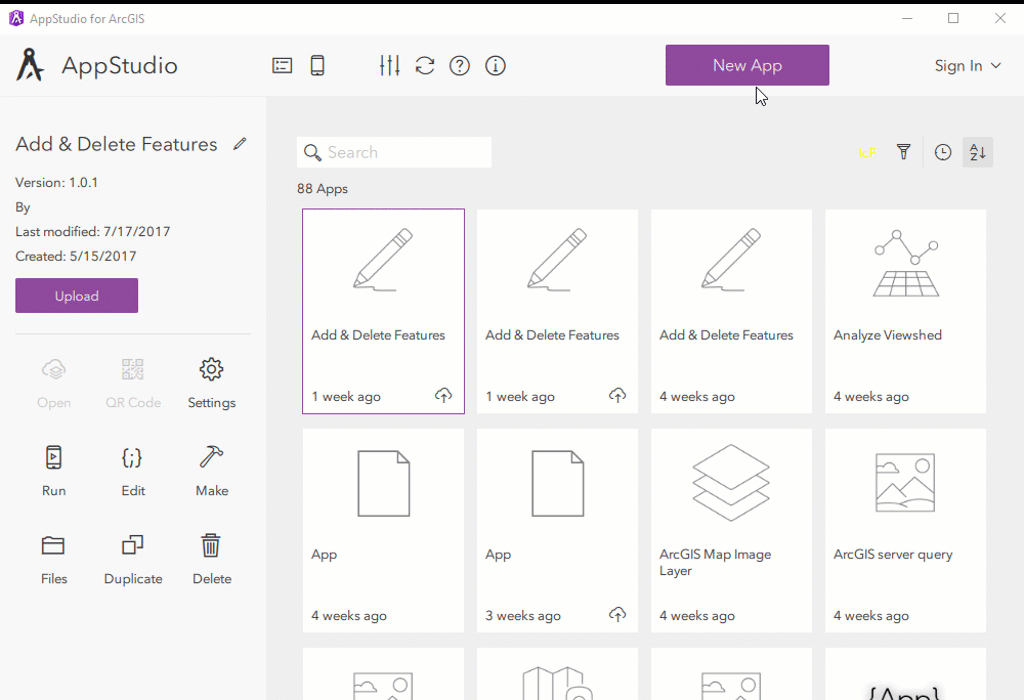Open the Make tool (hammer icon)
1024x700 pixels.
[212, 471]
